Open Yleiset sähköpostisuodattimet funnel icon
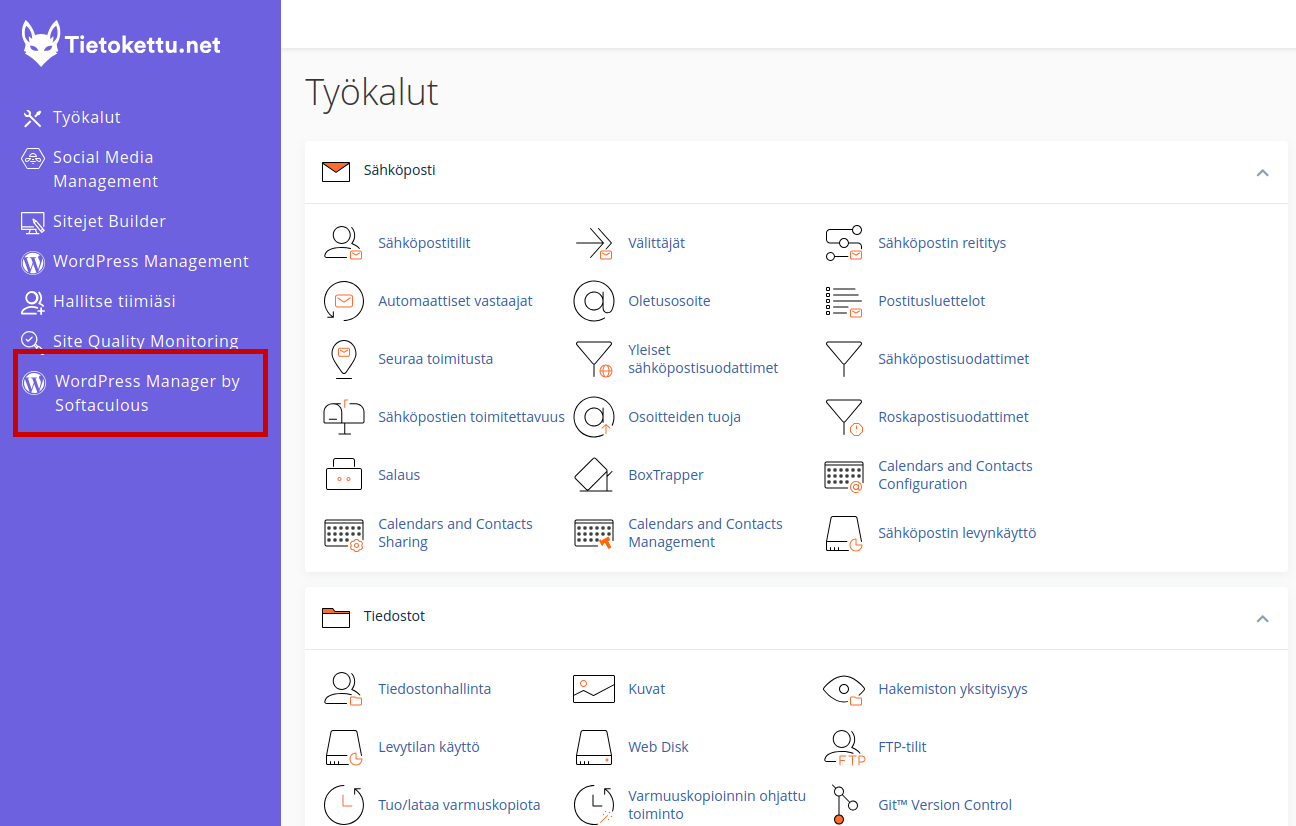1296x826 pixels. coord(593,359)
